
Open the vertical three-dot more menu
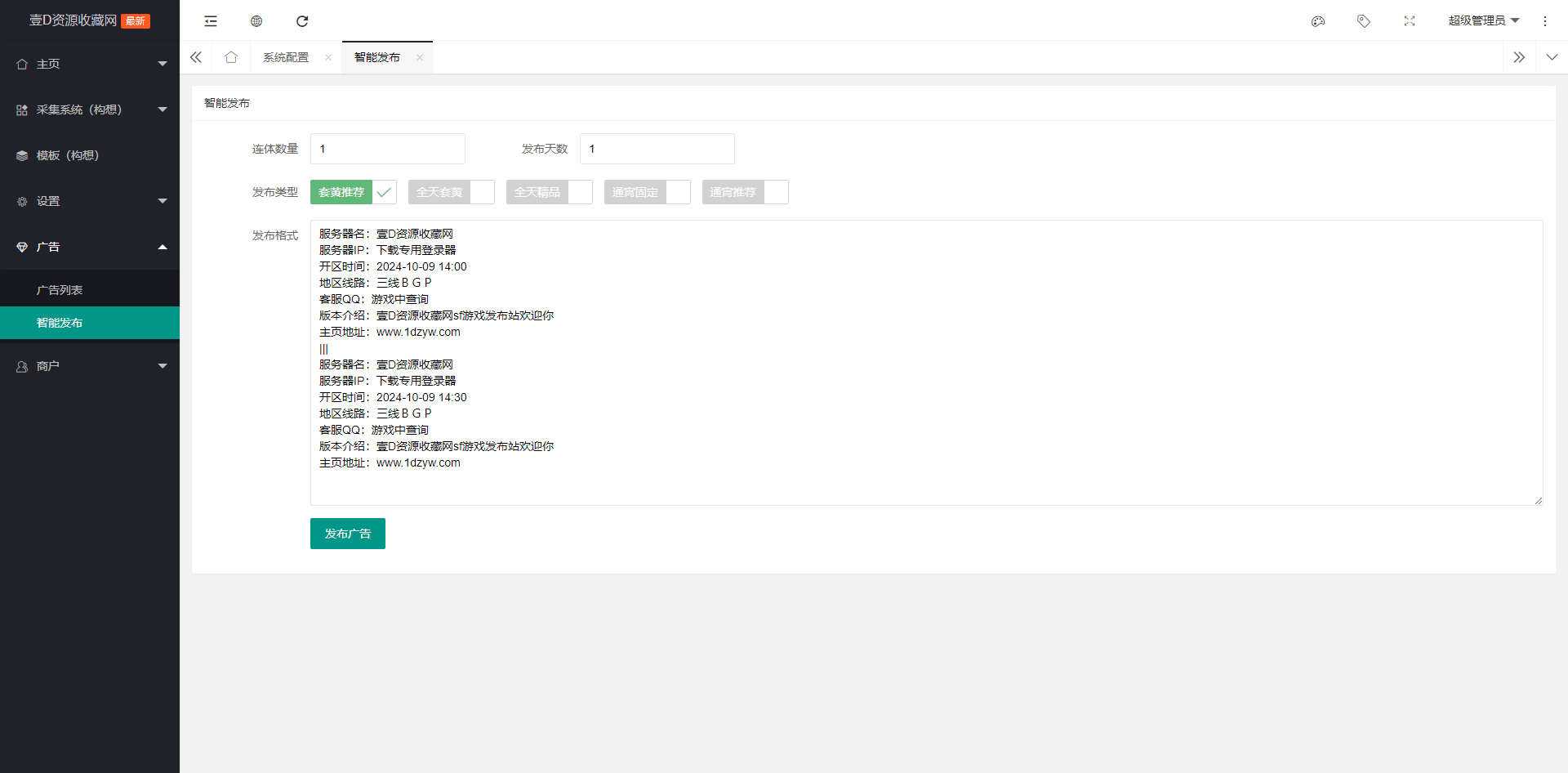(x=1545, y=21)
